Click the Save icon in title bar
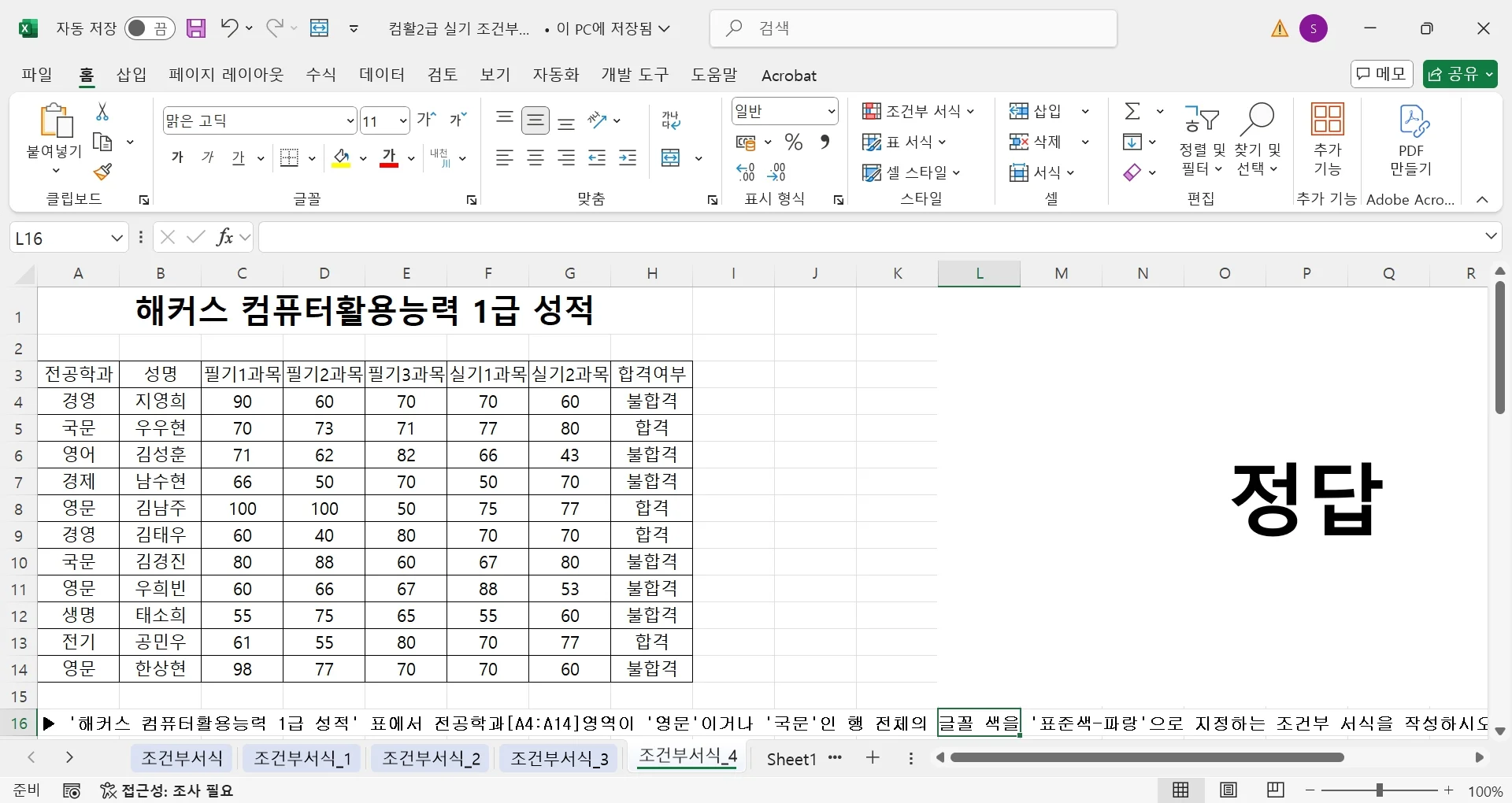The height and width of the screenshot is (803, 1512). pos(196,28)
